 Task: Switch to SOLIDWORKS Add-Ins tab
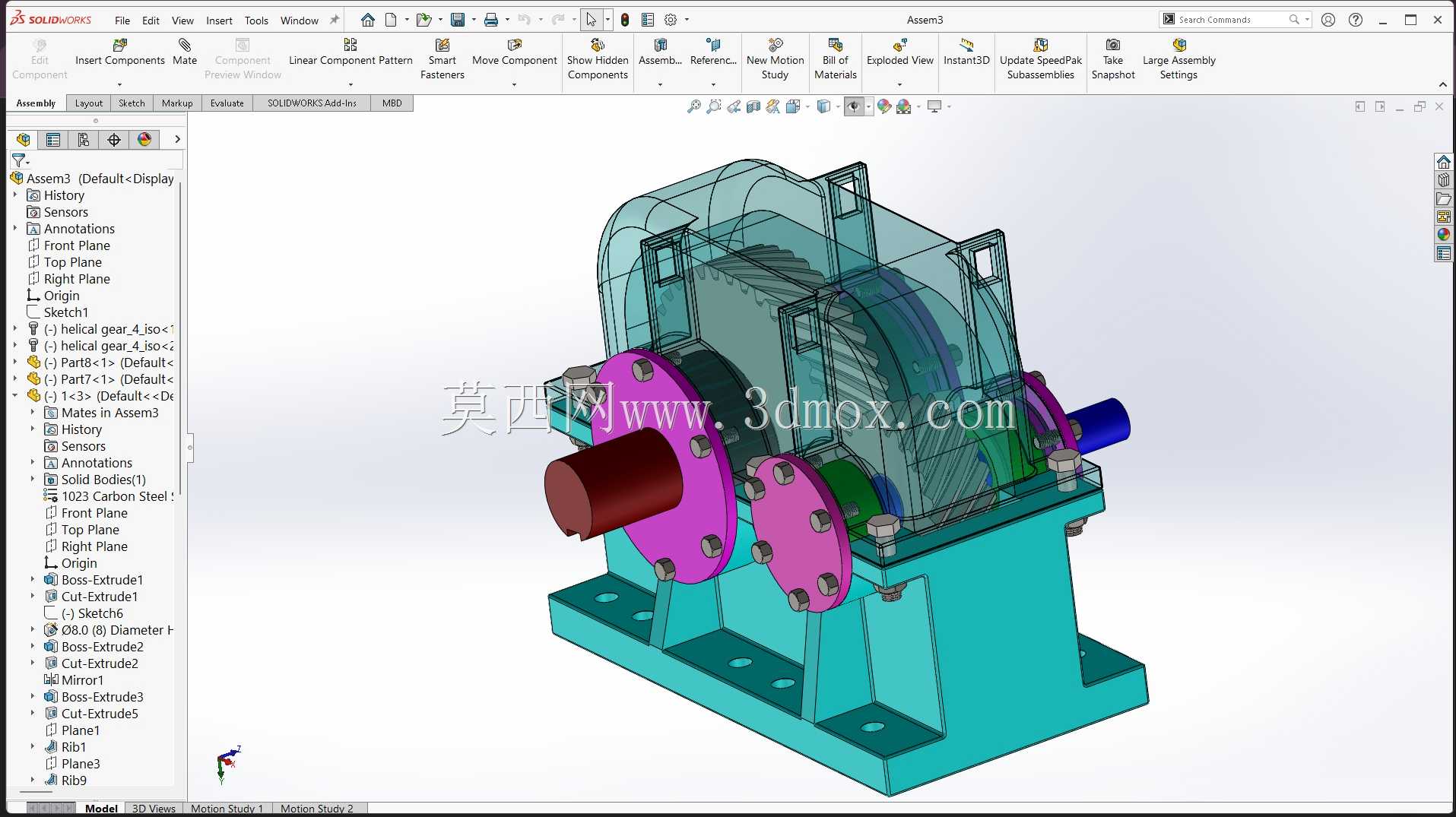coord(312,103)
